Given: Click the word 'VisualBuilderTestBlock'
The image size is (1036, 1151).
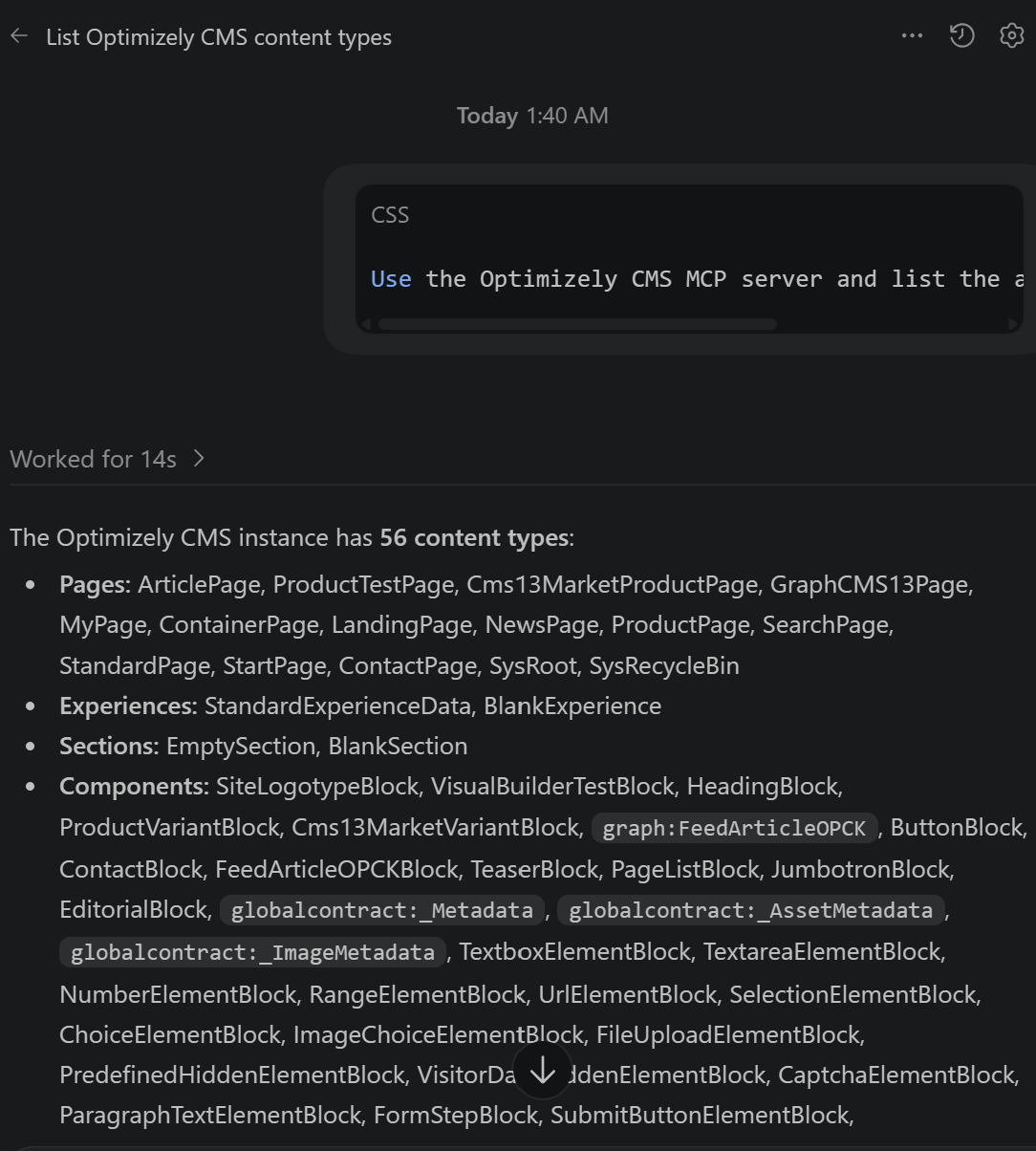Looking at the screenshot, I should point(552,786).
